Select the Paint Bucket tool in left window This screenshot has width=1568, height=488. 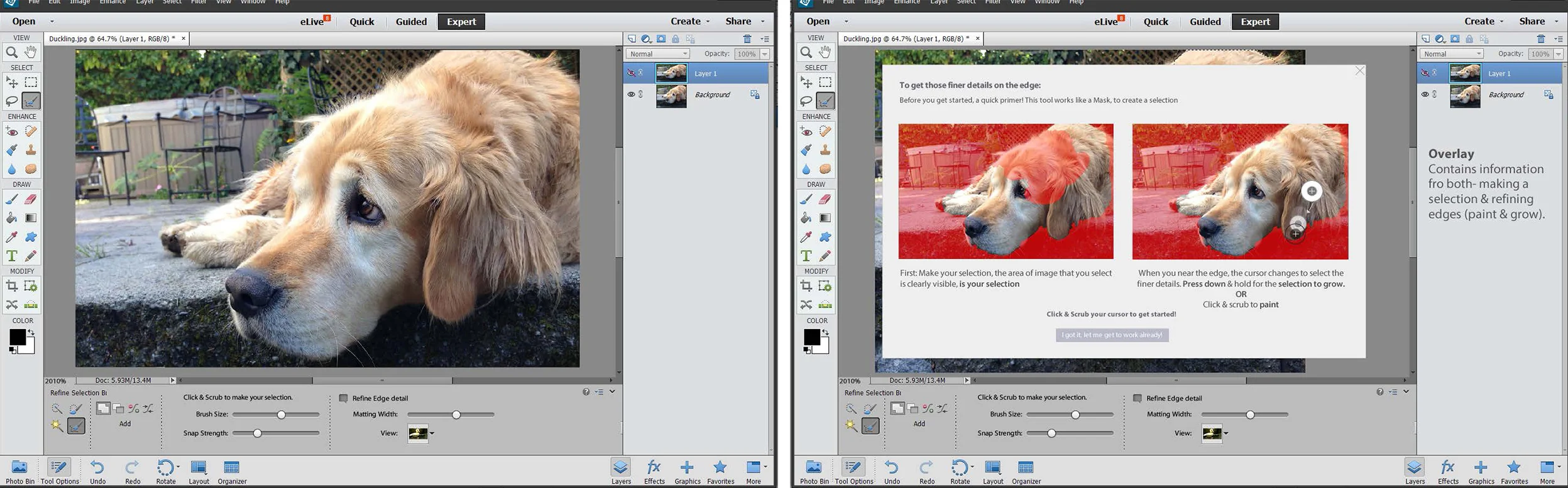[11, 218]
